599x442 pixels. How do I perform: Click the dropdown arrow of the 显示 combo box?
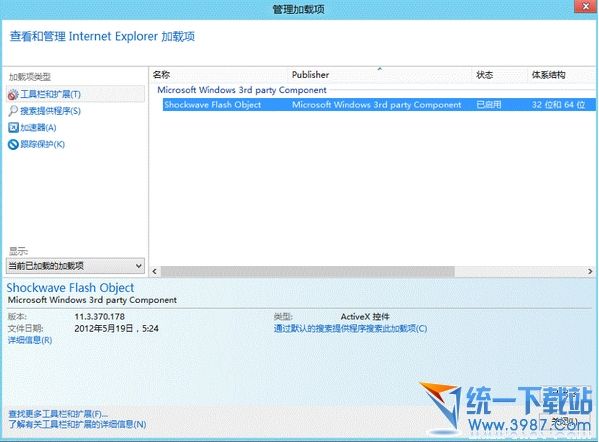click(x=139, y=266)
